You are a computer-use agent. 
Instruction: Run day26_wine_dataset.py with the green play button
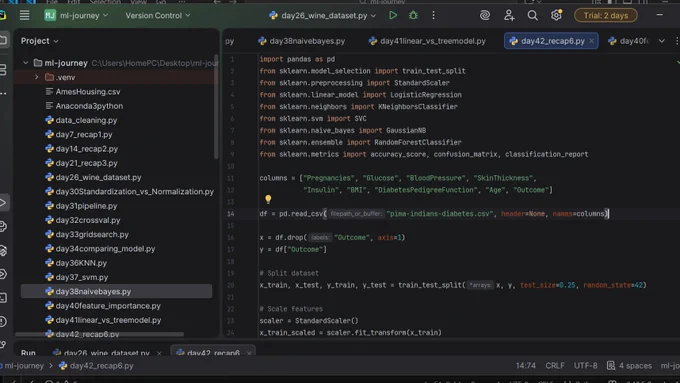(393, 15)
